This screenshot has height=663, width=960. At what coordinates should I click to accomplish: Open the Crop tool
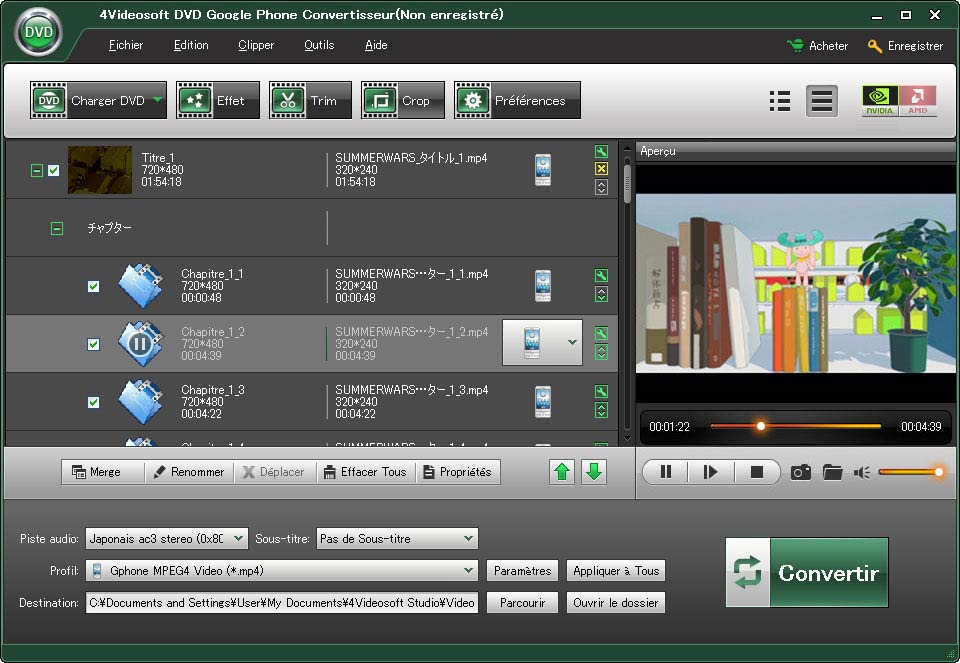click(x=403, y=100)
